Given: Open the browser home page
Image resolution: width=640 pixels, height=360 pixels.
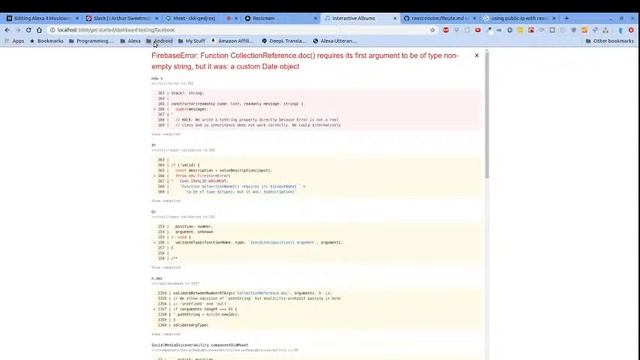Looking at the screenshot, I should point(39,30).
